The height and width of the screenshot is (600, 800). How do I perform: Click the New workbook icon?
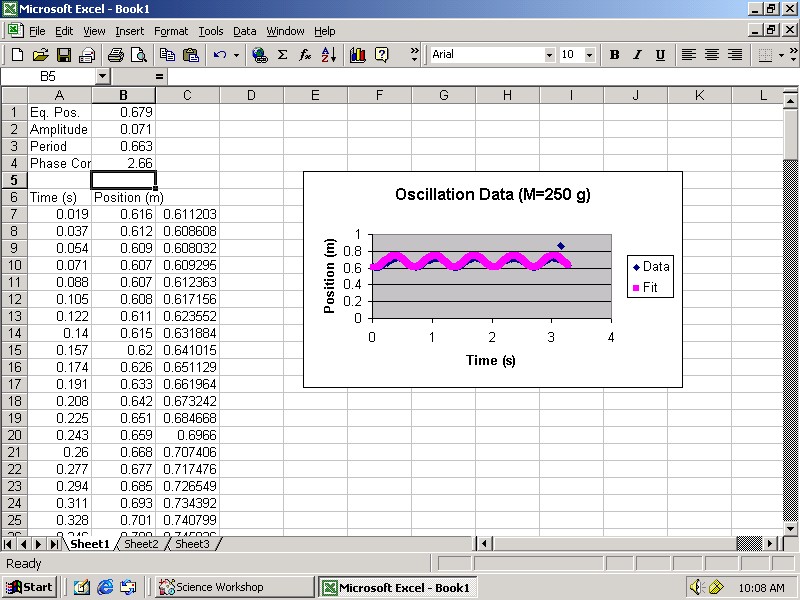pos(17,55)
